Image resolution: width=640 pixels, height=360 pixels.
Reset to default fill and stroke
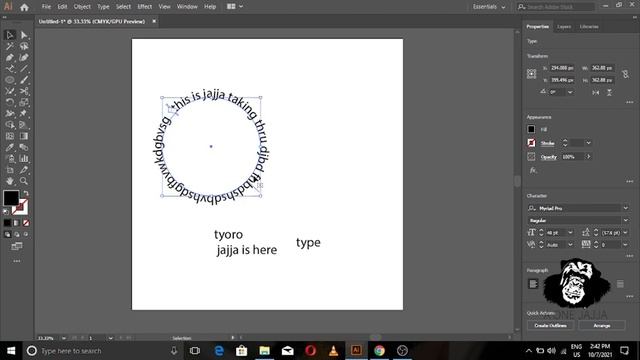[x=6, y=212]
